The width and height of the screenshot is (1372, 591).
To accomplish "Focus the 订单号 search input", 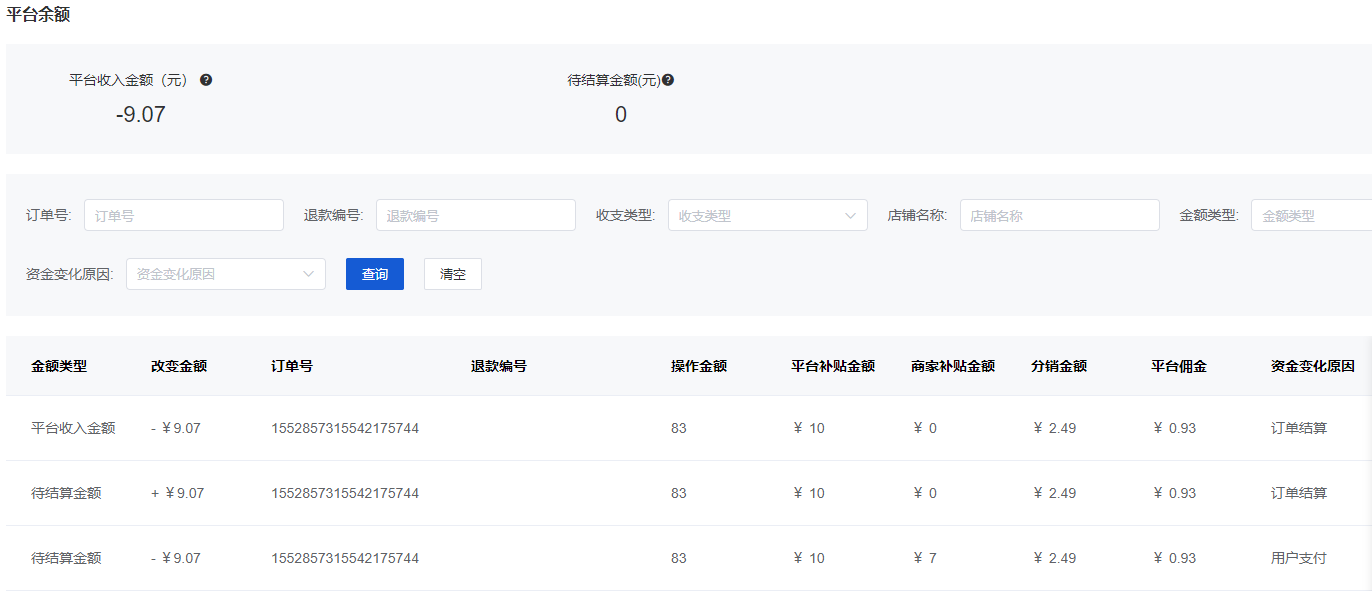I will click(x=184, y=215).
